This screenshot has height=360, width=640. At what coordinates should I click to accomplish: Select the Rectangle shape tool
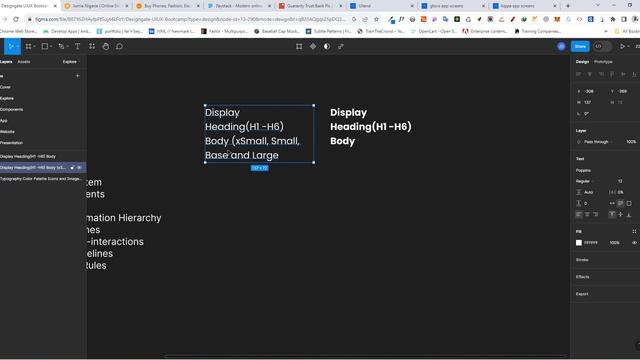(45, 47)
